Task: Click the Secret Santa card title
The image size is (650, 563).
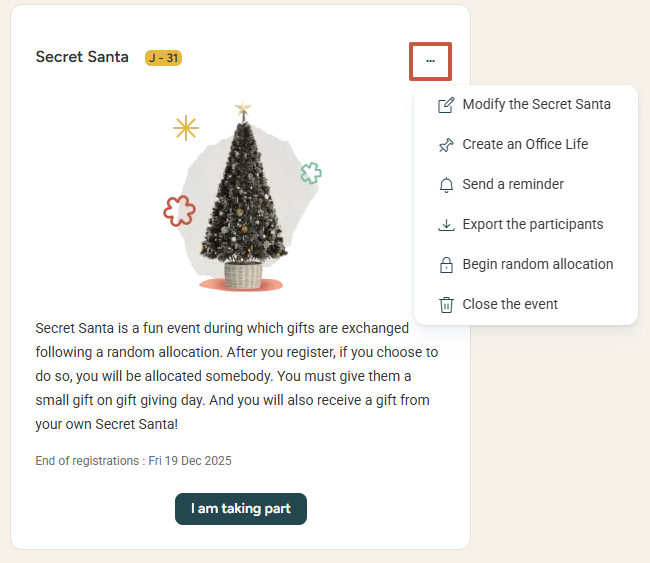Action: pyautogui.click(x=82, y=57)
